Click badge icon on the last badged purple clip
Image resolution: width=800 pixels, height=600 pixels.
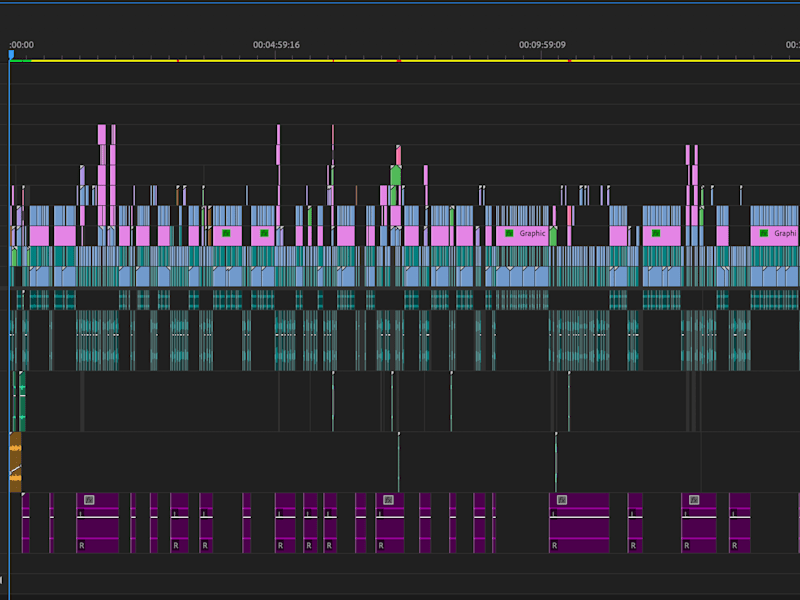694,500
